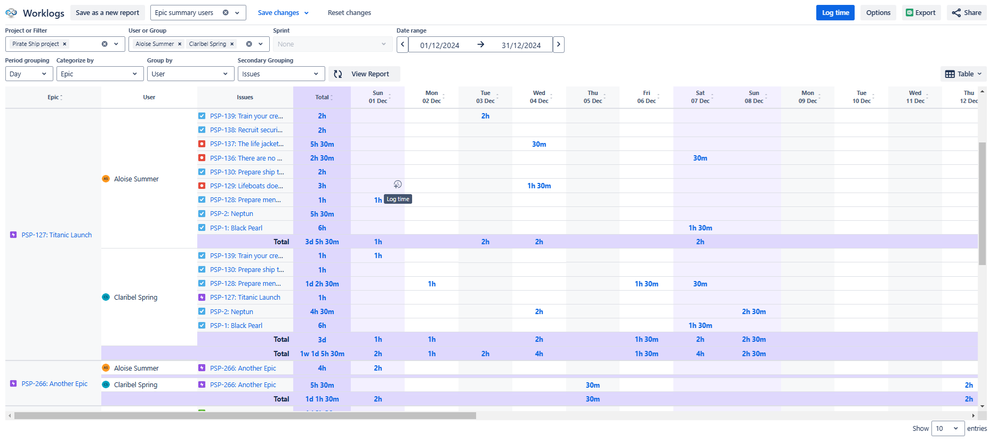Image resolution: width=998 pixels, height=440 pixels.
Task: Click Claribel Spring avatar in Titanic Launch group
Action: (x=106, y=297)
